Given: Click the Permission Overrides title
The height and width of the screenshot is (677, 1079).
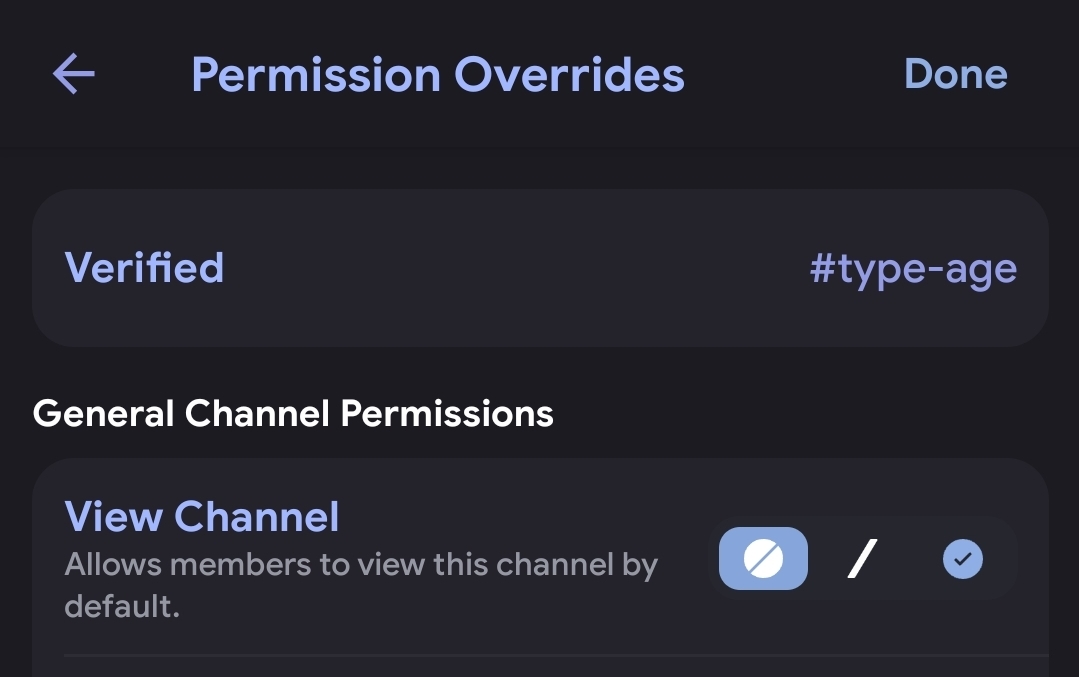Looking at the screenshot, I should pyautogui.click(x=438, y=74).
